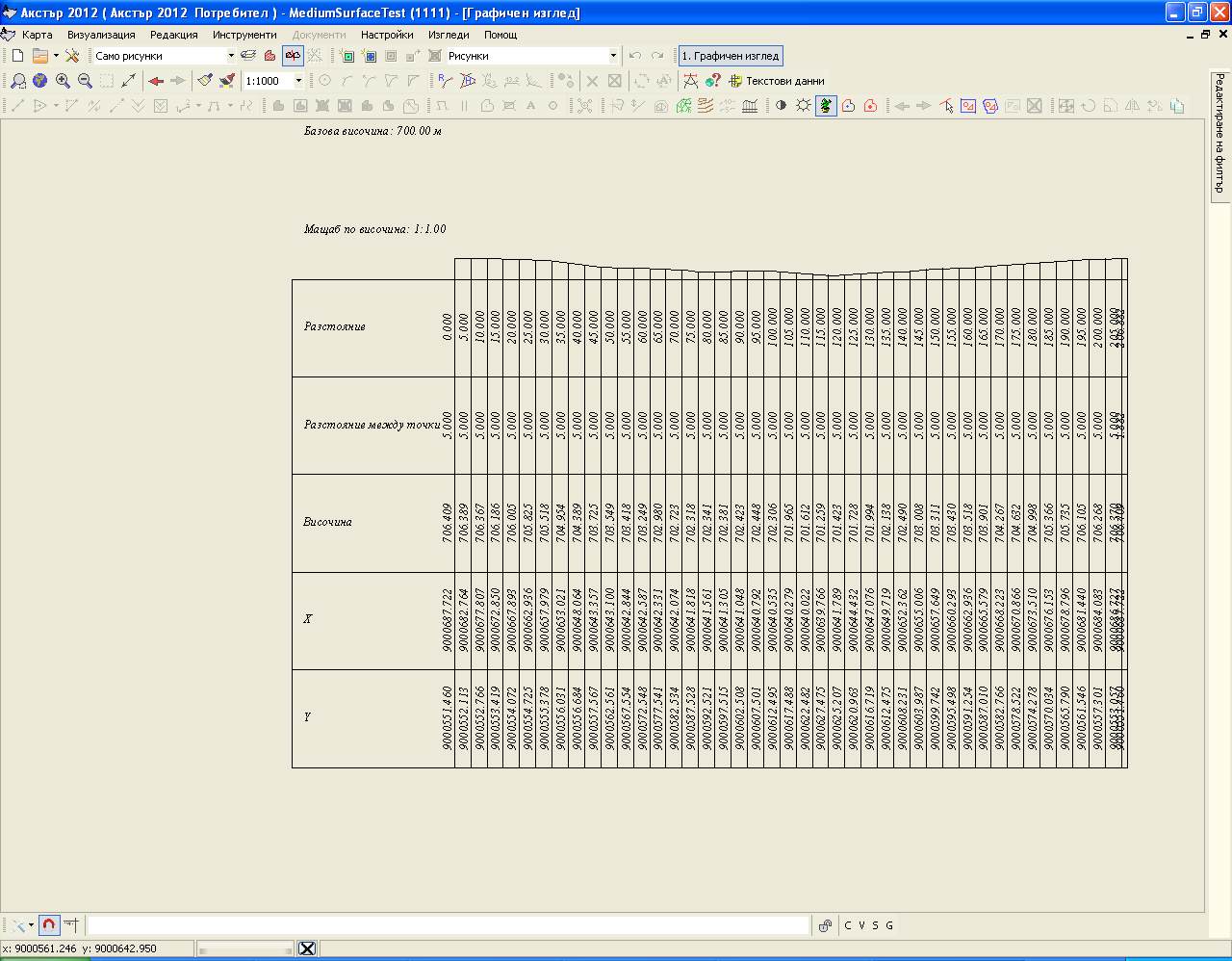
Task: Click the red back arrow icon
Action: [156, 81]
